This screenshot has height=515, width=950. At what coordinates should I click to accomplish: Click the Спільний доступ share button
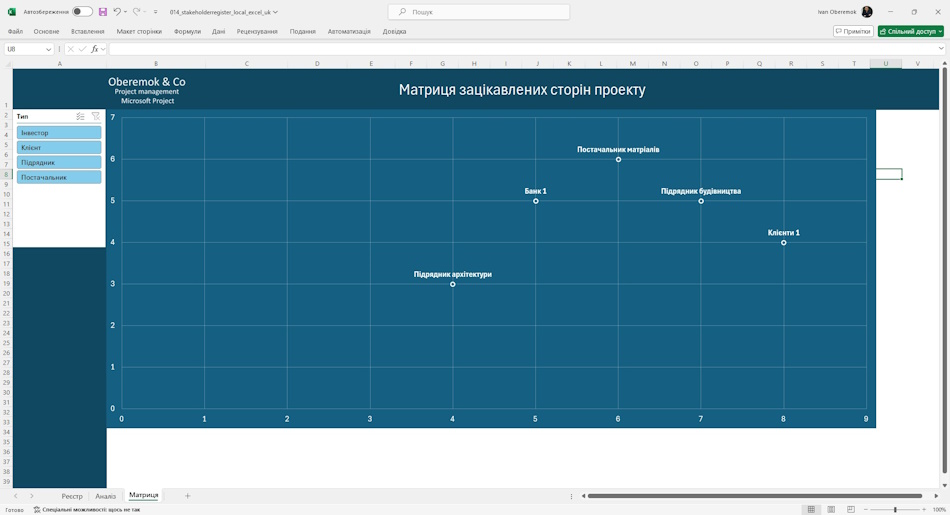tap(911, 31)
